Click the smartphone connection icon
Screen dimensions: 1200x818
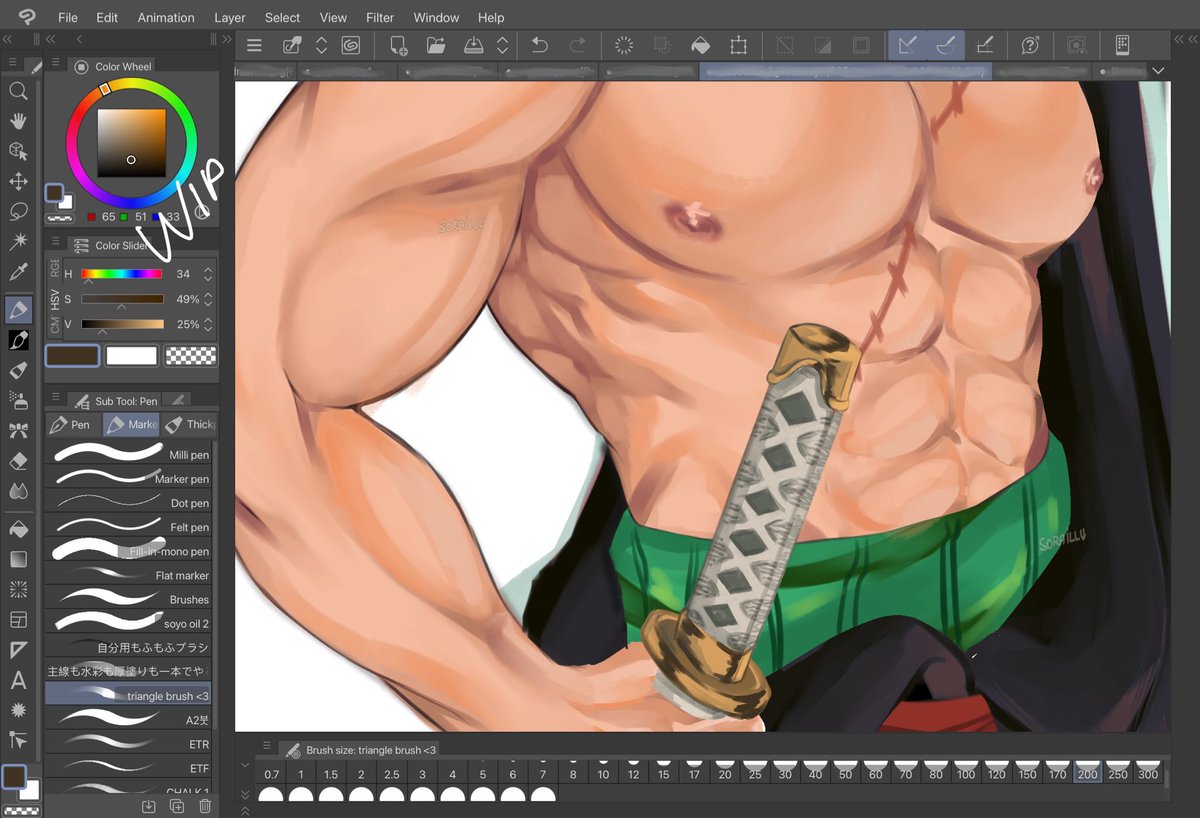(1122, 45)
